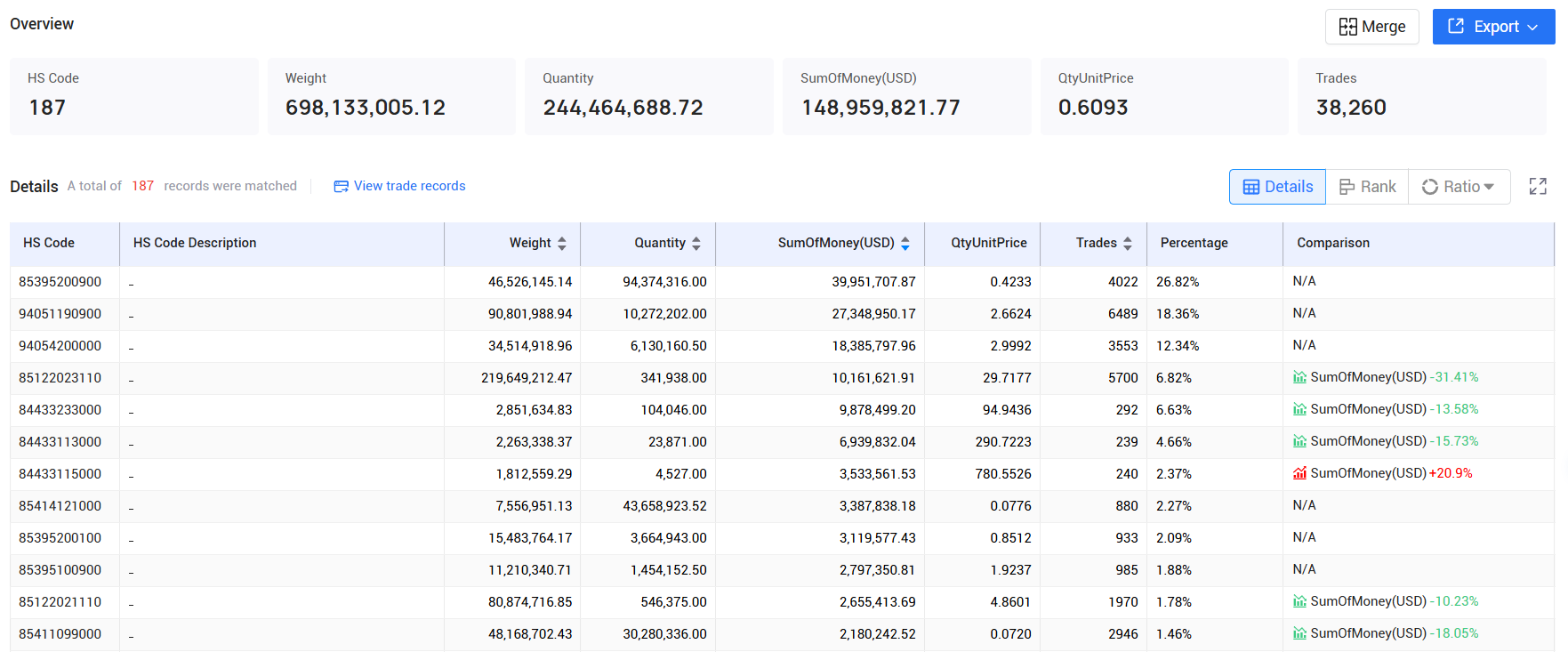The image size is (1568, 652).
Task: Click the red 187 matched records count
Action: (x=142, y=186)
